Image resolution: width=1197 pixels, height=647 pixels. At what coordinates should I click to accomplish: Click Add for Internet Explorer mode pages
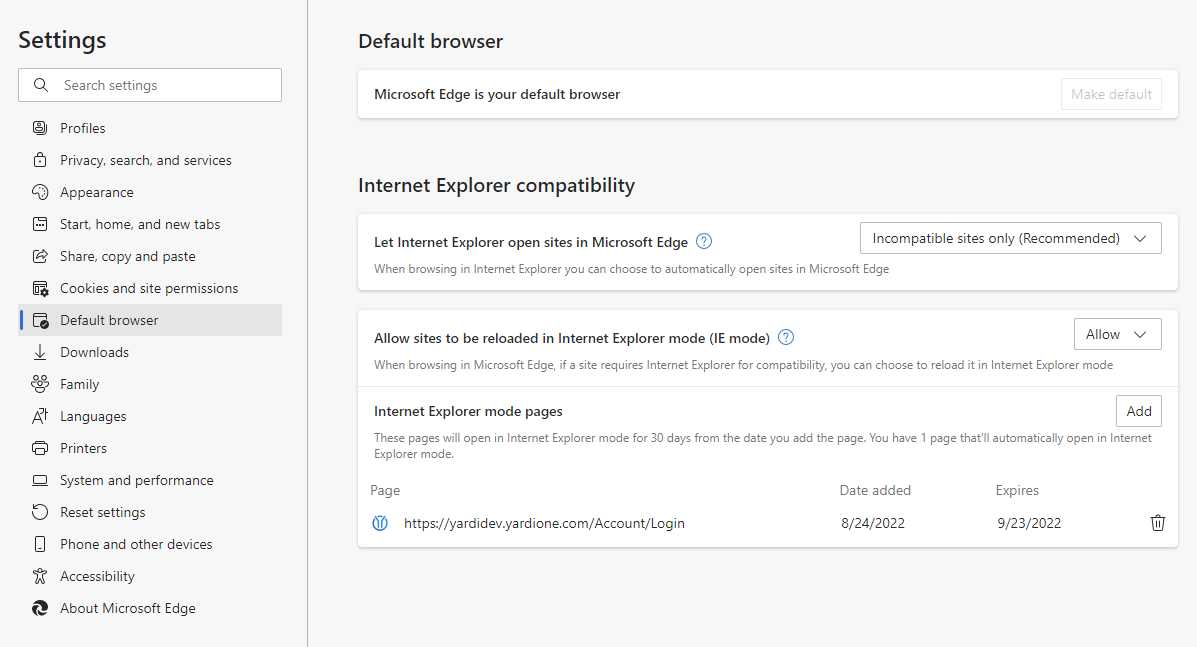tap(1138, 410)
